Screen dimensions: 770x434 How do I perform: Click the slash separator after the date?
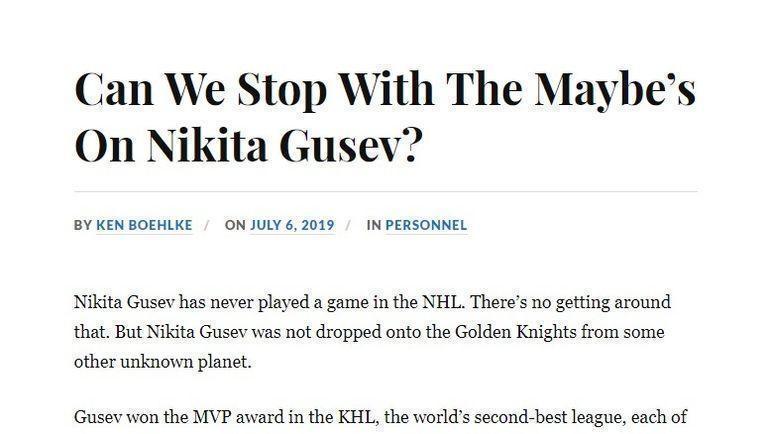point(349,225)
